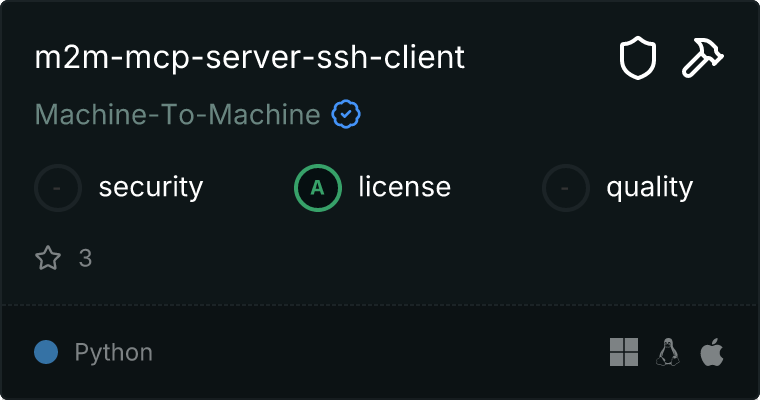Click the hammer tools icon

[703, 59]
